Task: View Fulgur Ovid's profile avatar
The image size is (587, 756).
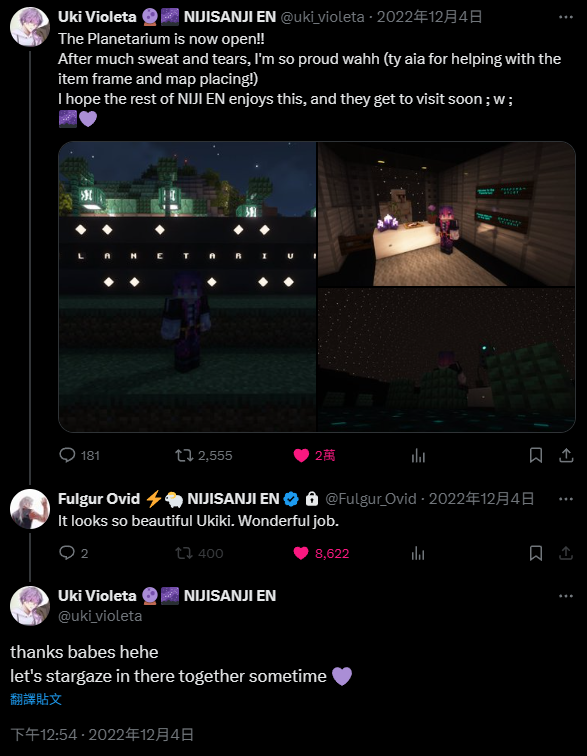Action: tap(30, 509)
